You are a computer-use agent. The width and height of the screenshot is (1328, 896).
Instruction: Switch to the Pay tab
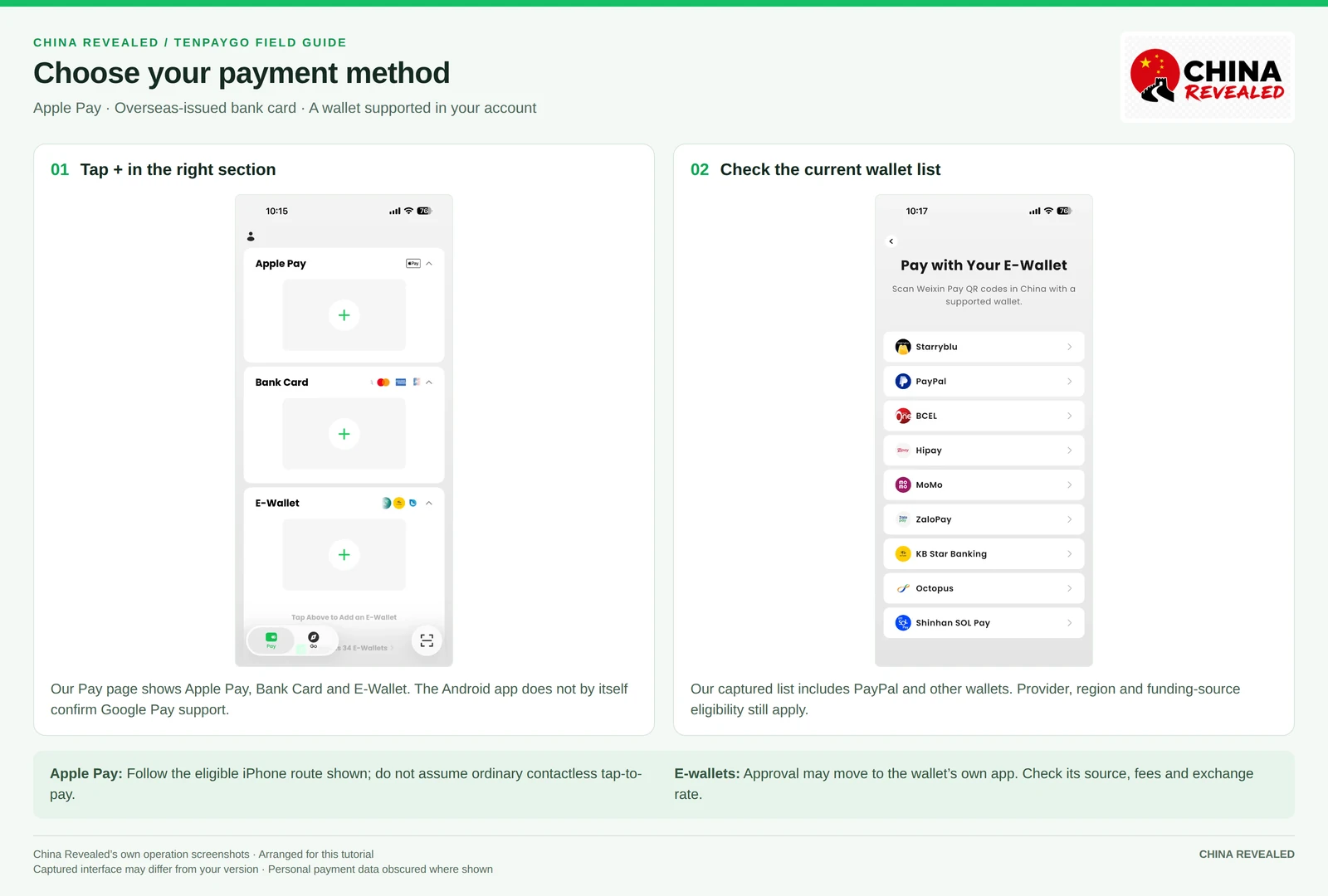click(271, 640)
